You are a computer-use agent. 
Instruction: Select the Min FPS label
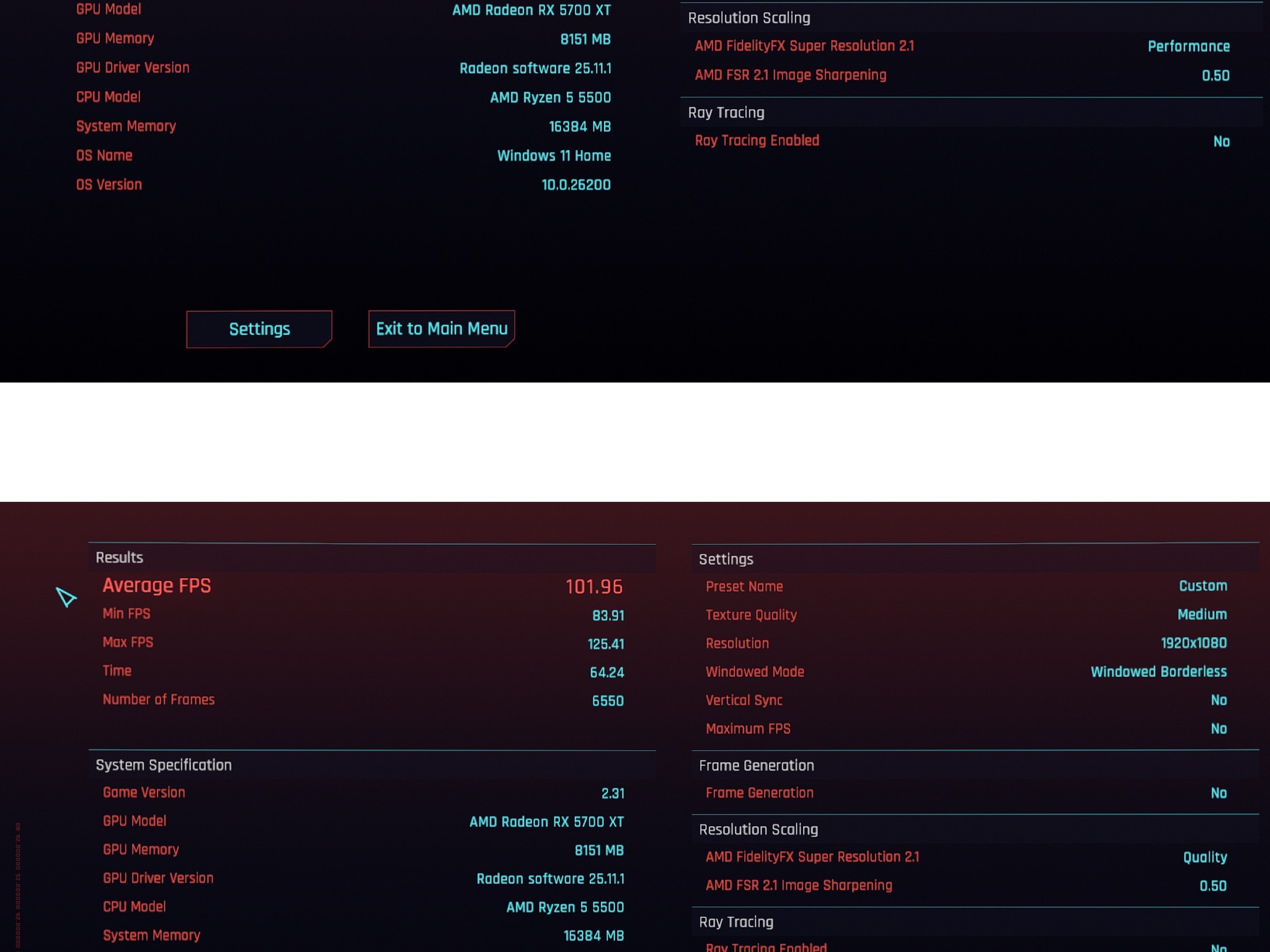click(x=127, y=614)
